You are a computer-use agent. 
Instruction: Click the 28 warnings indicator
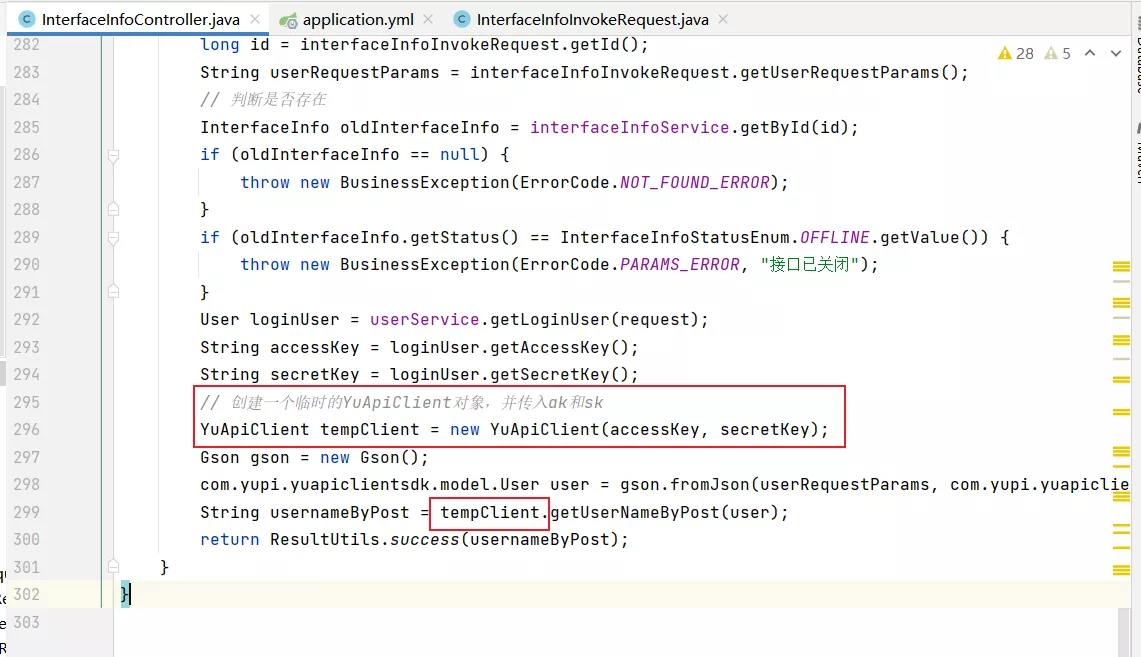pos(1016,53)
